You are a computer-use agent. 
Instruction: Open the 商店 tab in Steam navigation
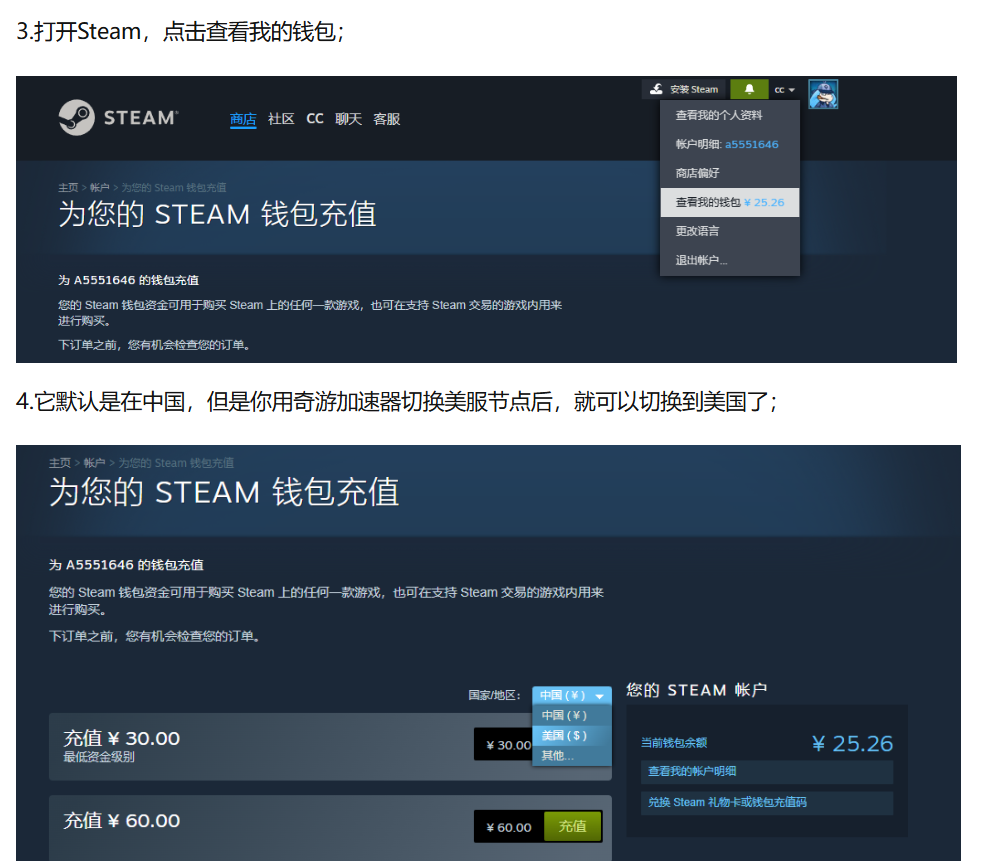(x=243, y=119)
